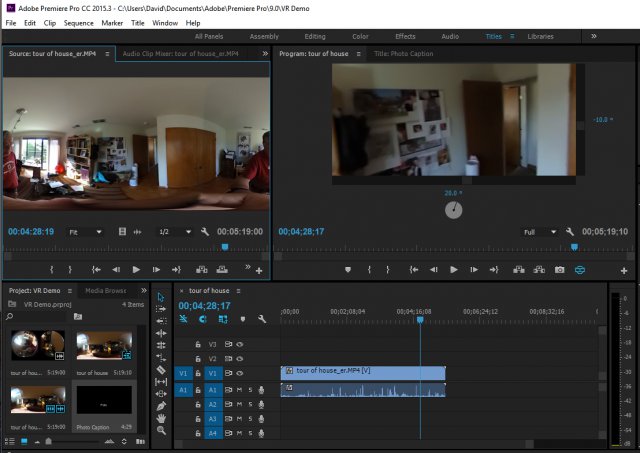Open the File menu

(x=11, y=23)
